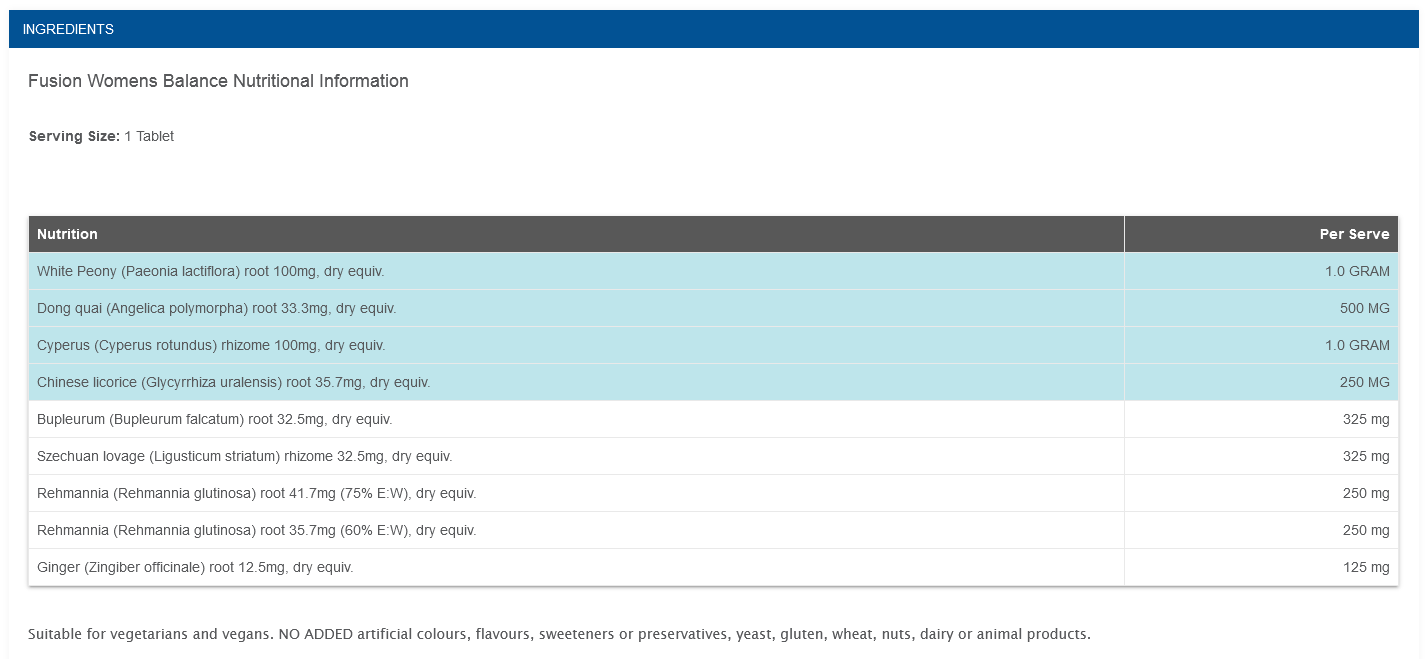
Task: Click the "Nutrition" column header
Action: 67,234
